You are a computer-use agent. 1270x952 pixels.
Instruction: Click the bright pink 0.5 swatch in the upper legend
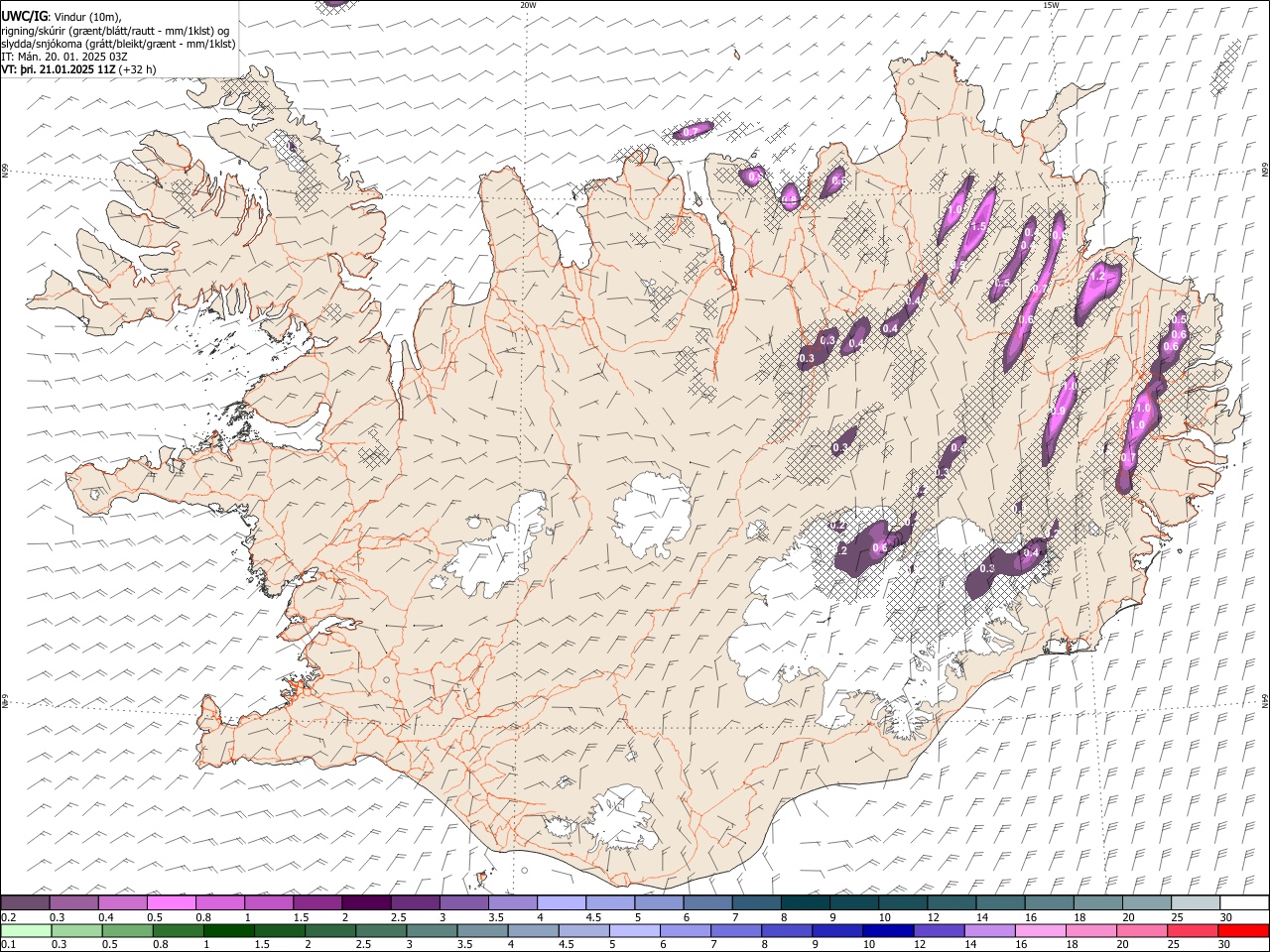click(172, 903)
